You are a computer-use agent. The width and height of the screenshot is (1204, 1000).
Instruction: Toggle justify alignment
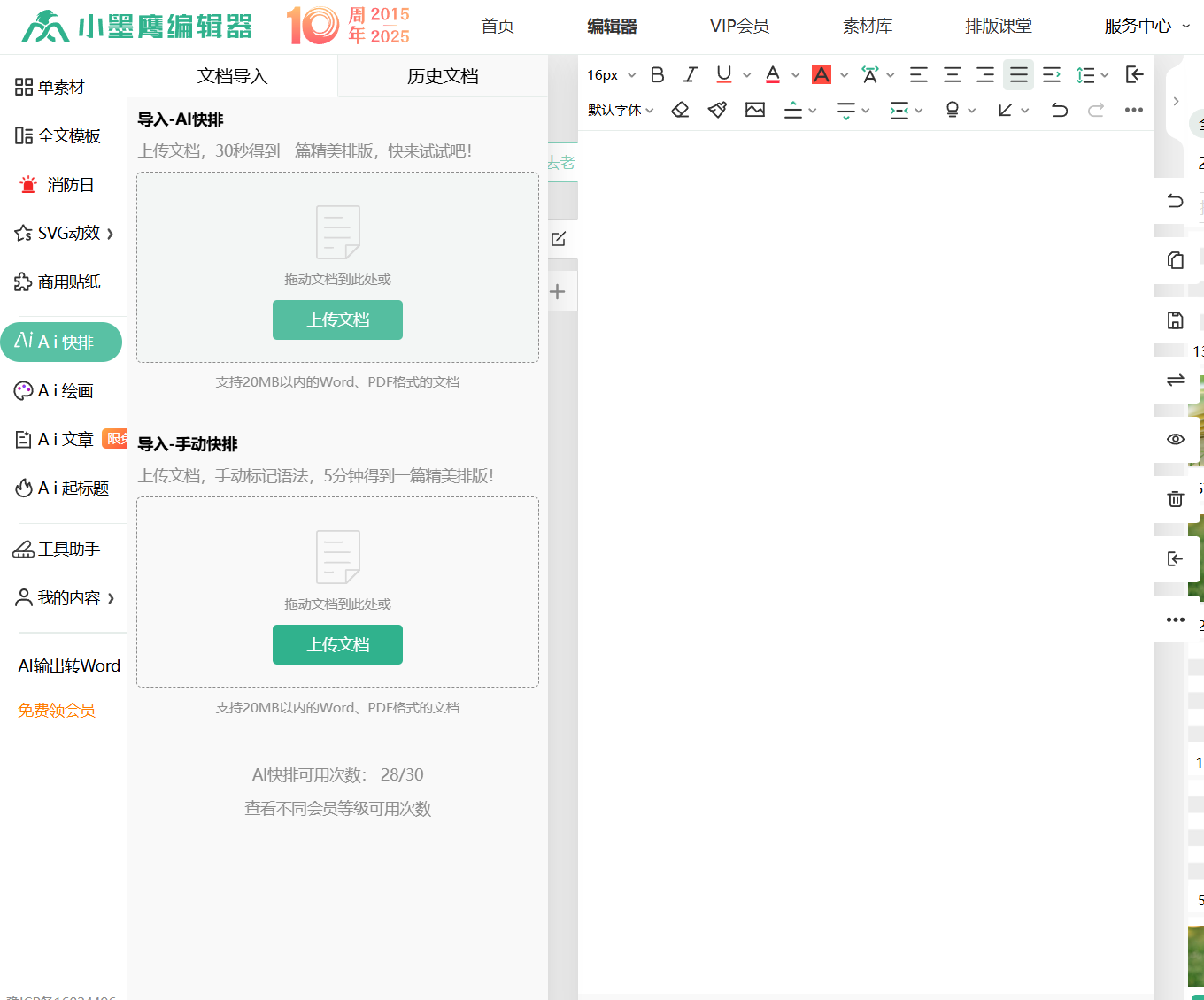tap(1019, 75)
